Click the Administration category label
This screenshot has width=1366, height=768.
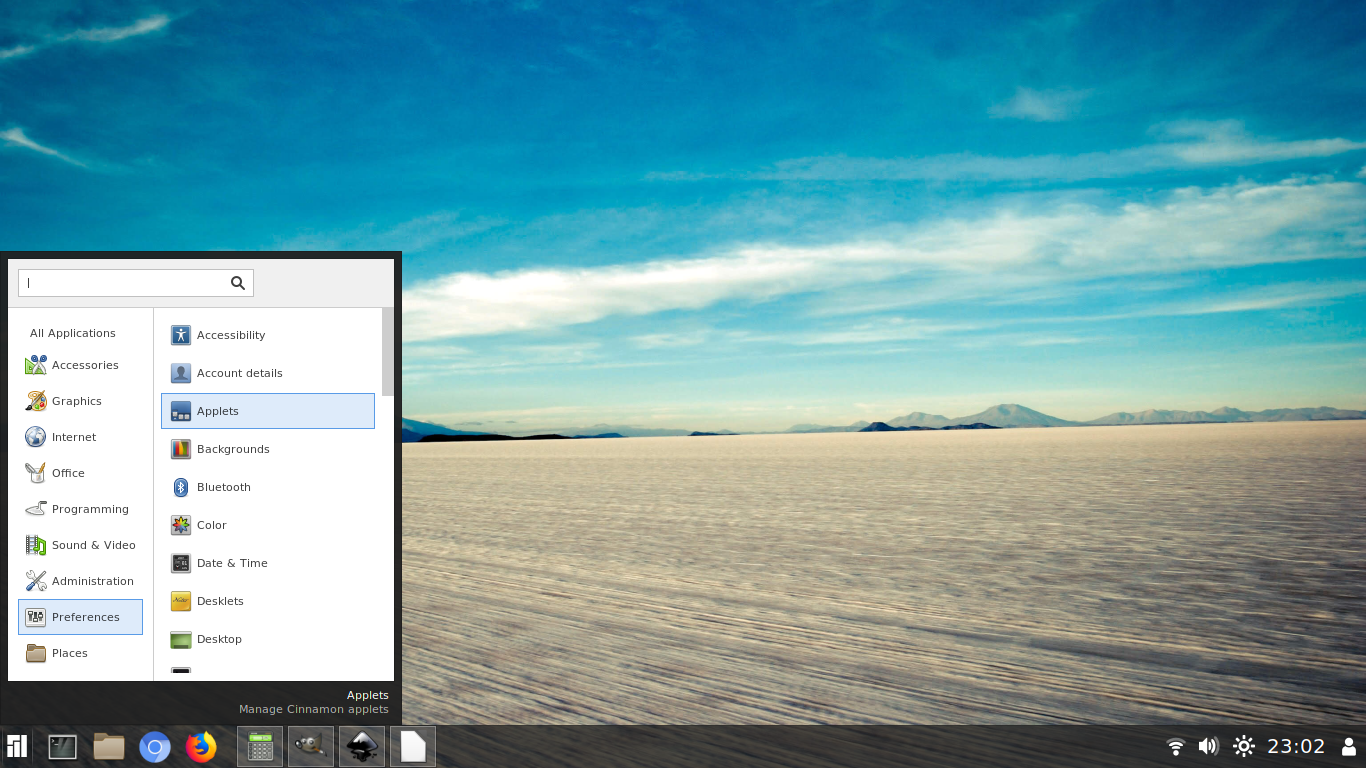[93, 581]
